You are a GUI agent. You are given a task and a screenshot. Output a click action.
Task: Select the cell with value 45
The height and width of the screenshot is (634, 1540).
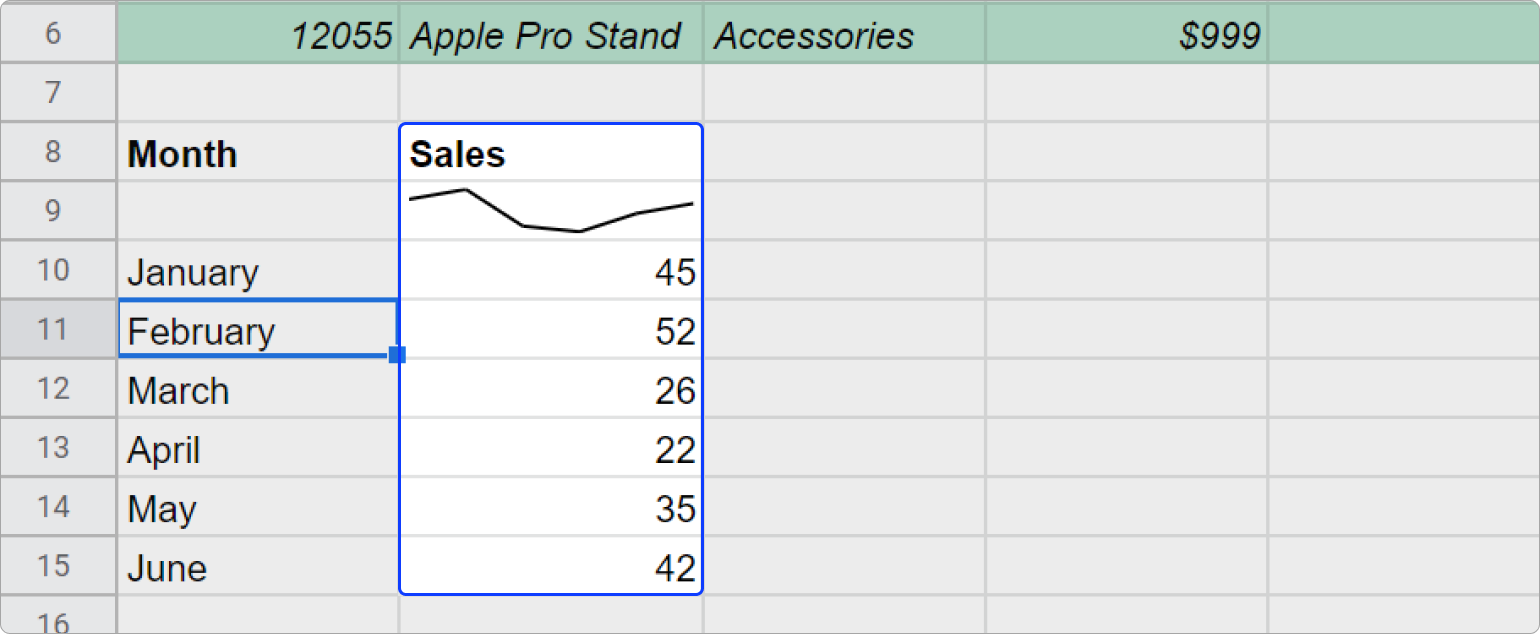[550, 272]
